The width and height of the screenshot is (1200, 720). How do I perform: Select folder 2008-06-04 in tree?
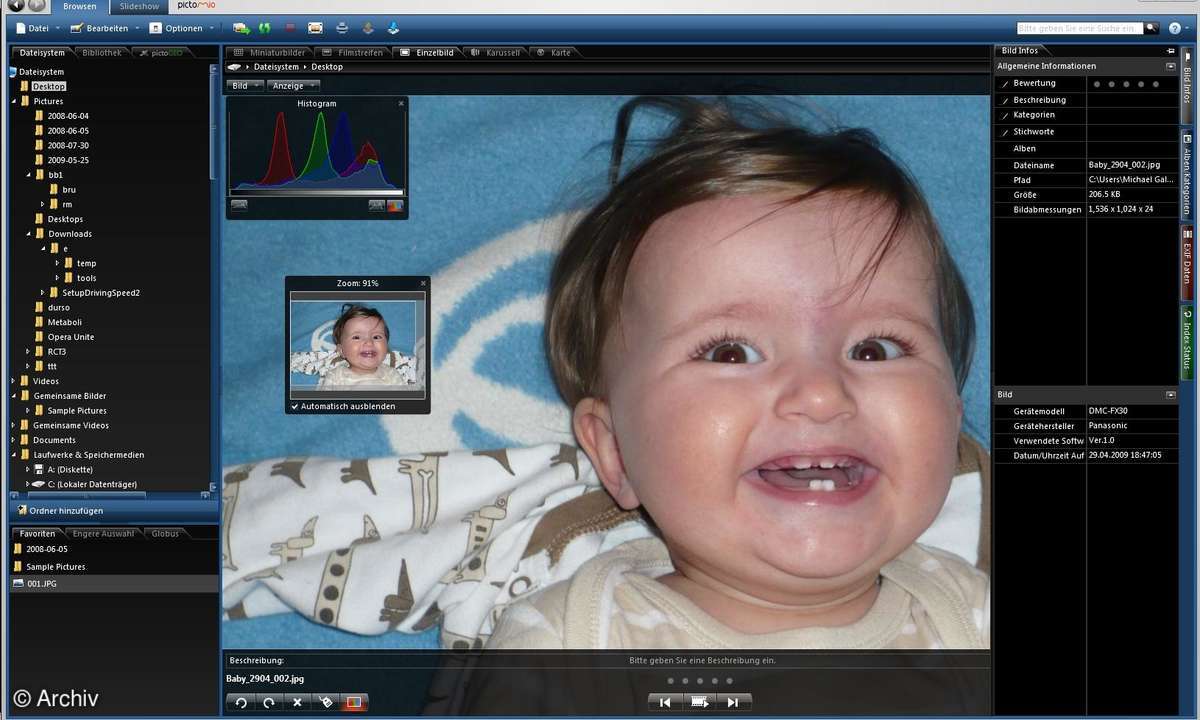point(68,116)
